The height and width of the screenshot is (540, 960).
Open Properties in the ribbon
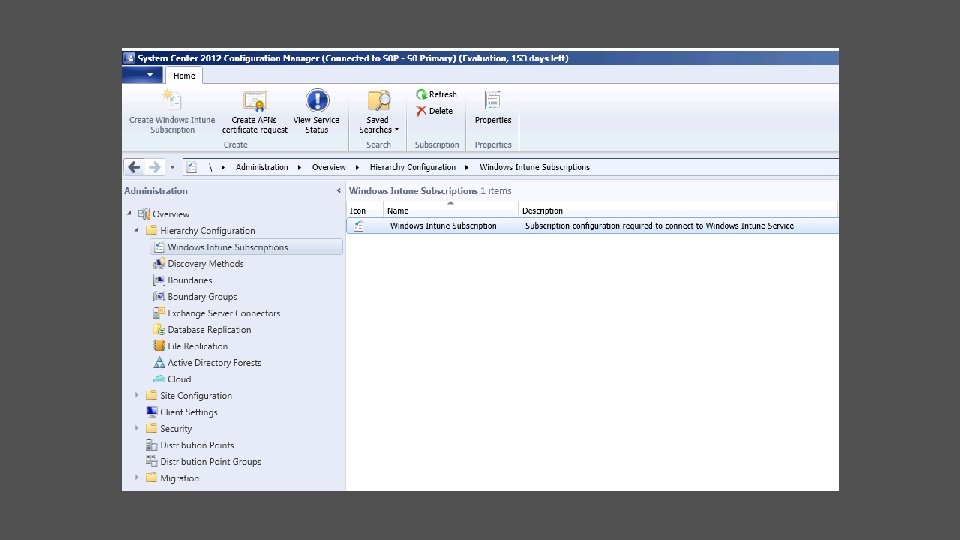[493, 108]
